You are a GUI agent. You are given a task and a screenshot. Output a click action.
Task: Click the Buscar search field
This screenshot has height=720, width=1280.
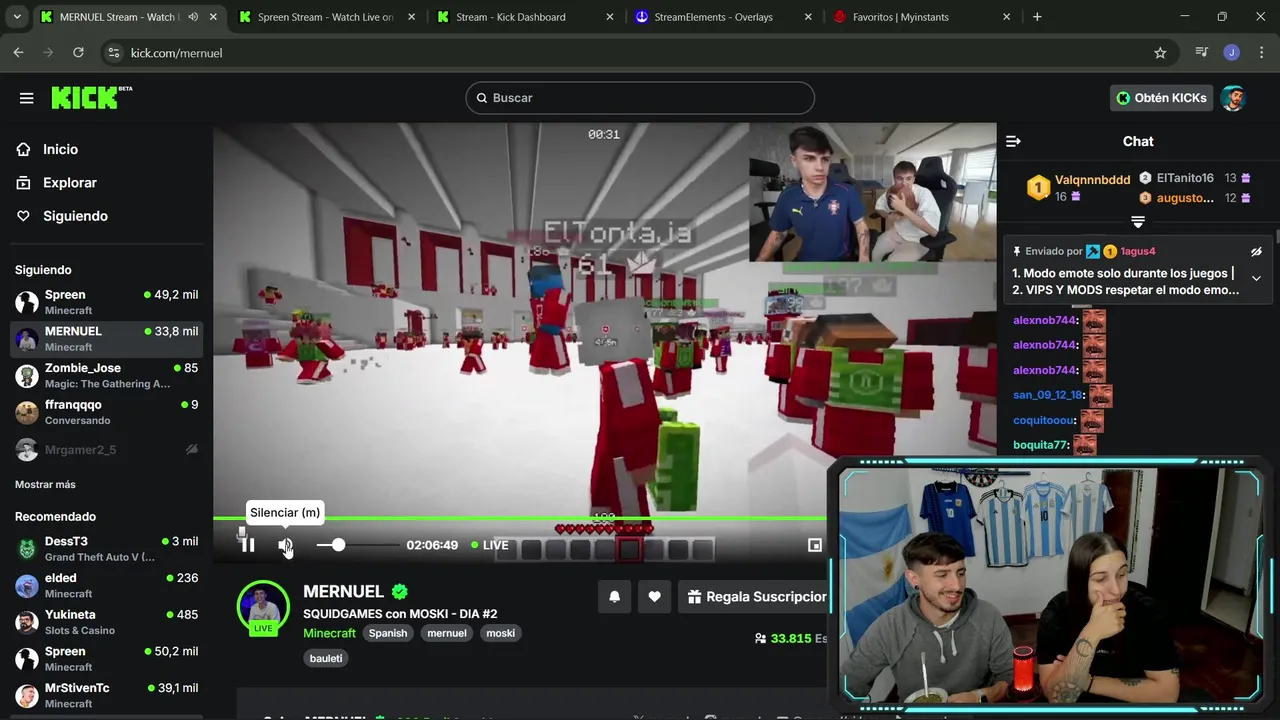640,98
